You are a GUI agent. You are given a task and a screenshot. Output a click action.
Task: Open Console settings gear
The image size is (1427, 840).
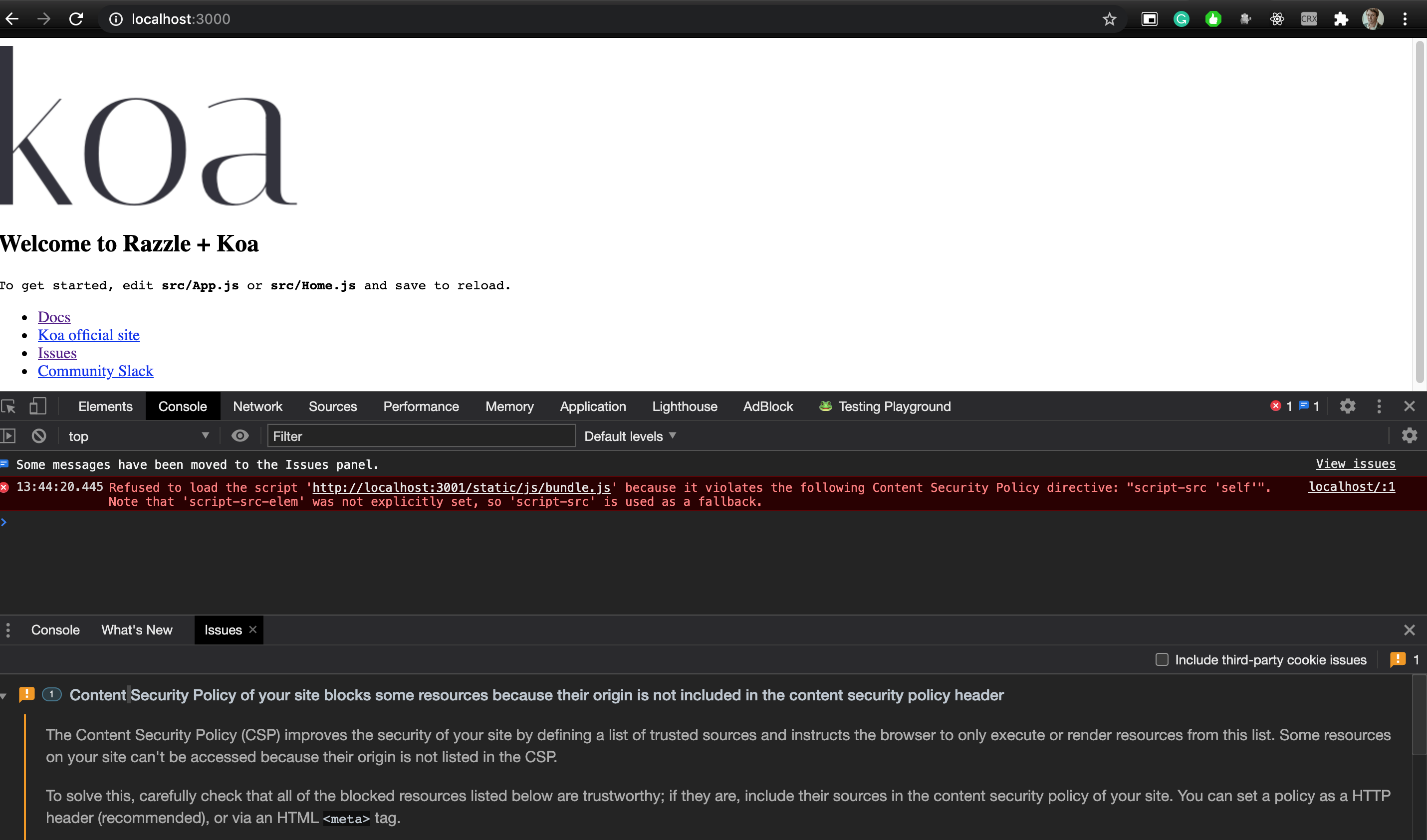click(x=1410, y=435)
